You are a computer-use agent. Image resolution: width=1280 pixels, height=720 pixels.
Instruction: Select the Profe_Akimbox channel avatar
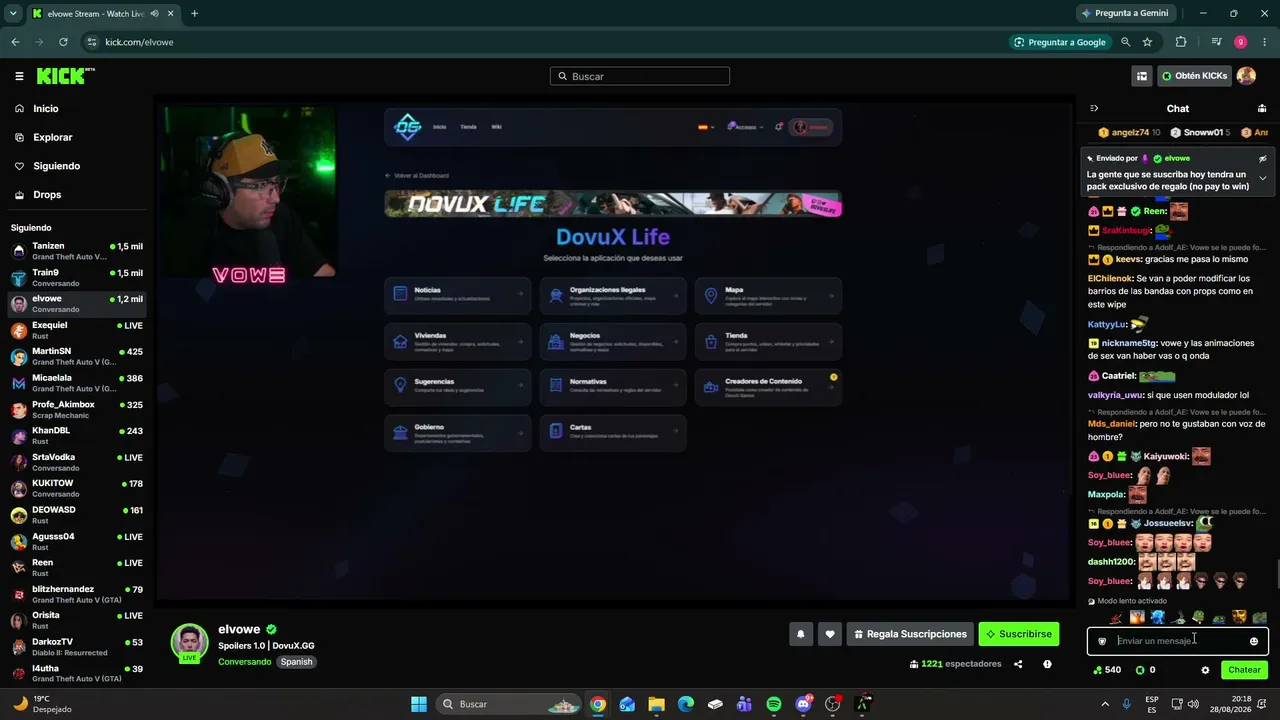[19, 409]
